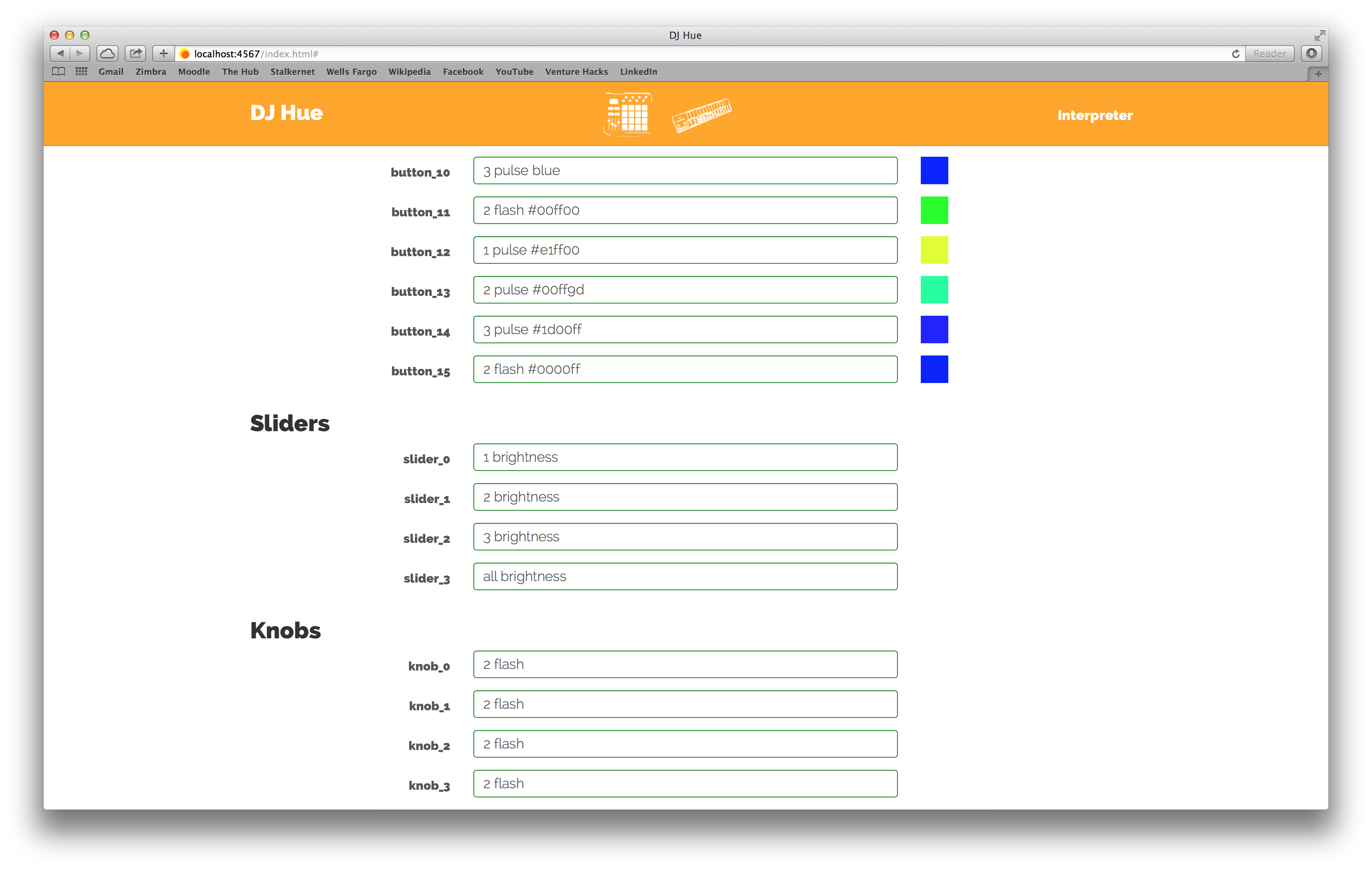
Task: Open the YouTube bookmark
Action: pos(514,72)
